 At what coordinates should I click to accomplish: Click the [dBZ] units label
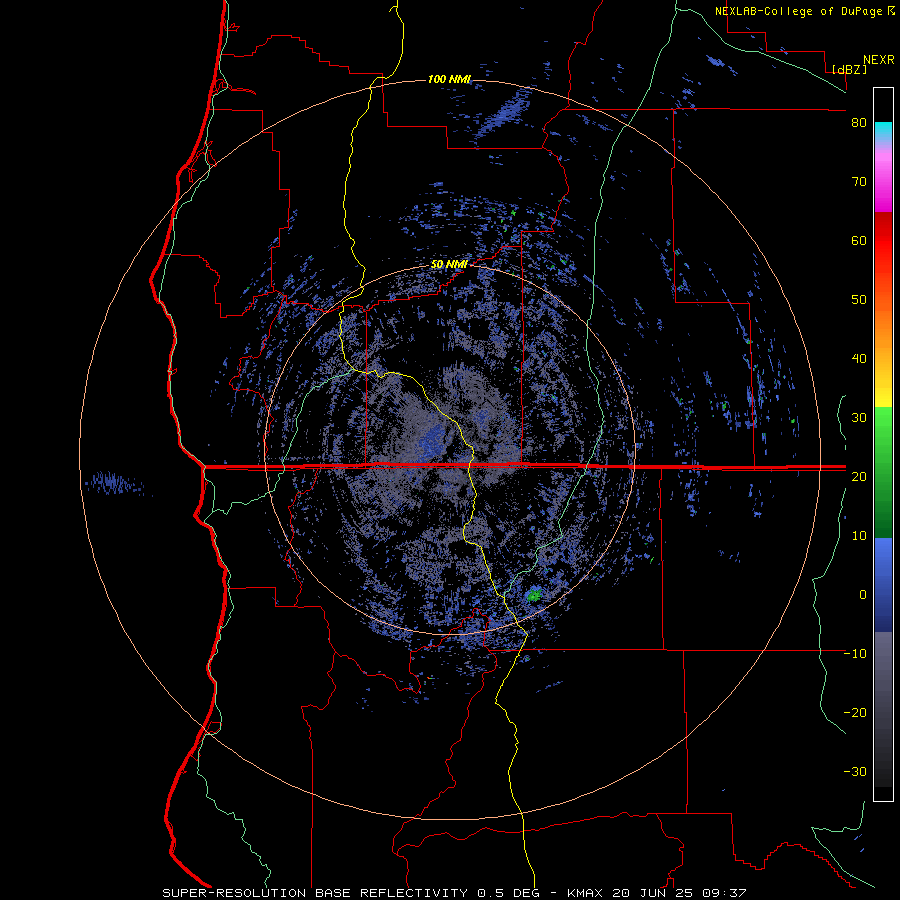[x=849, y=69]
